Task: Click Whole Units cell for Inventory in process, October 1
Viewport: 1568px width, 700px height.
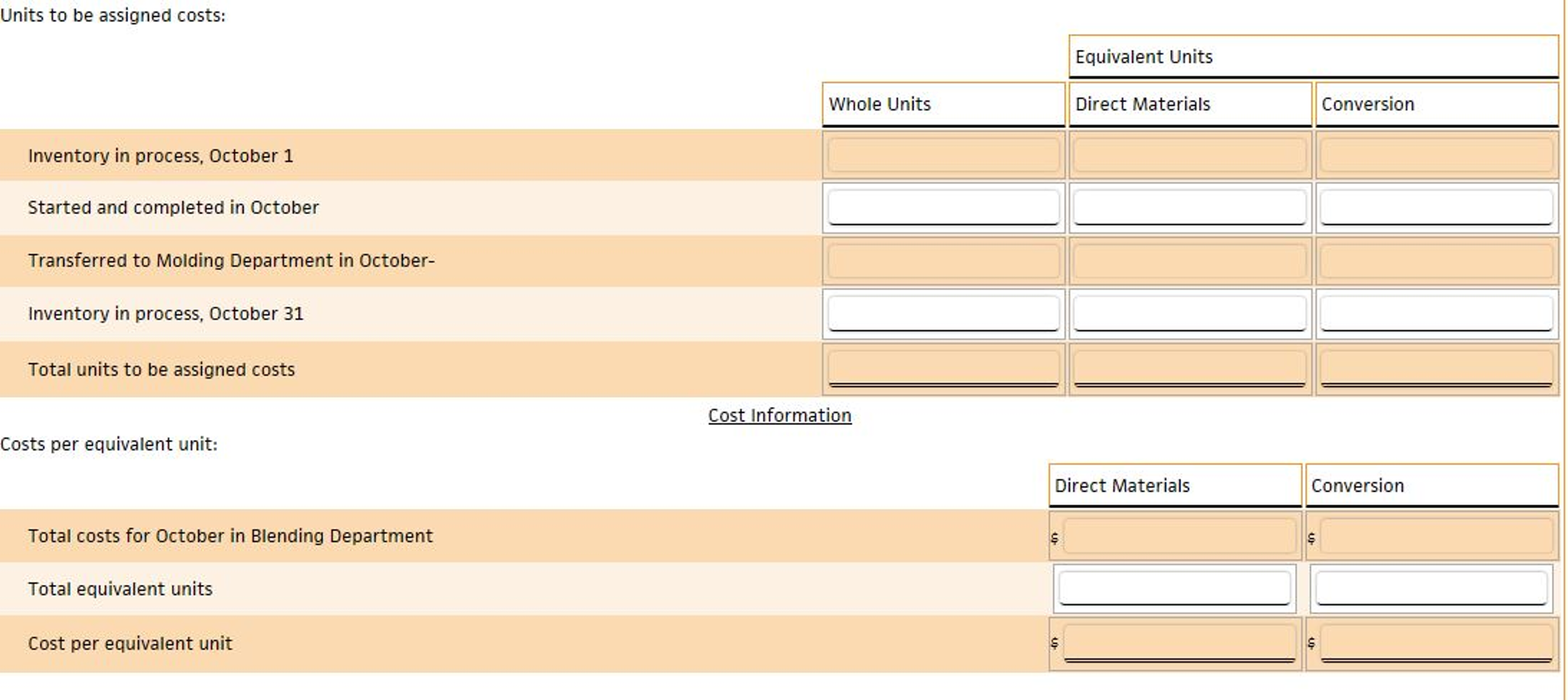Action: pos(942,155)
